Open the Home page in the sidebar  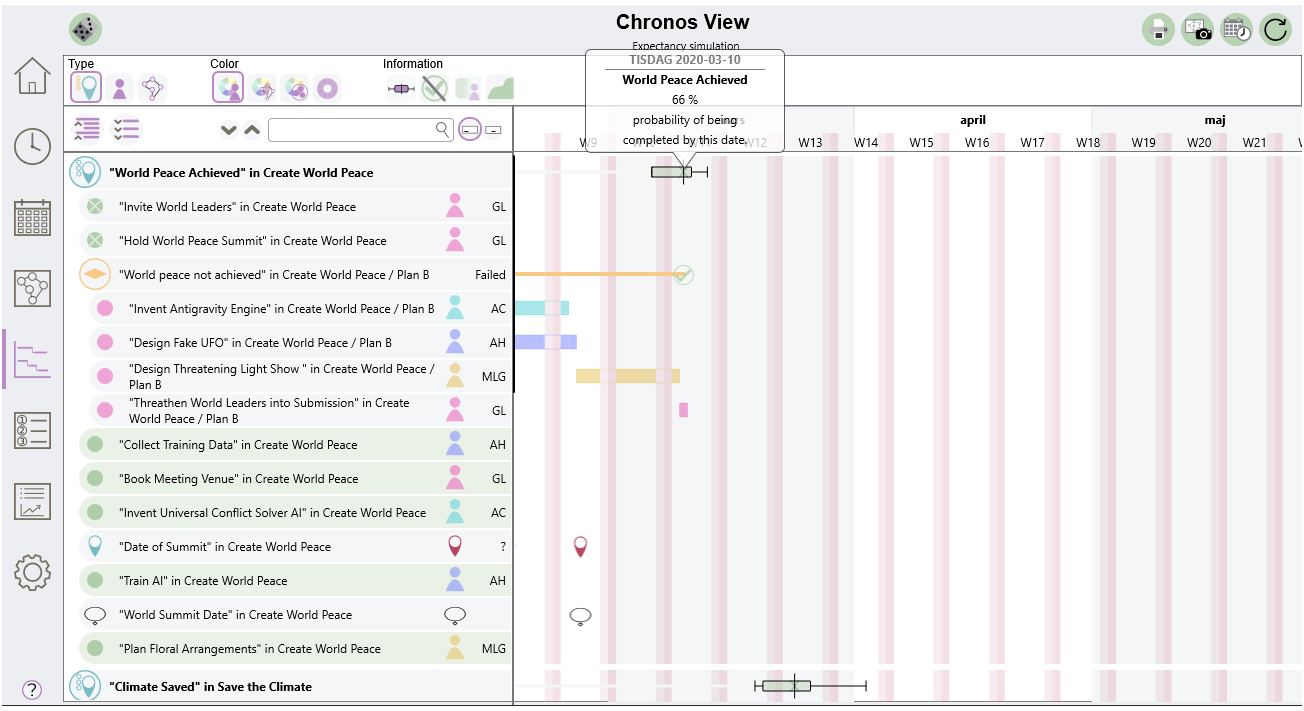pos(32,76)
